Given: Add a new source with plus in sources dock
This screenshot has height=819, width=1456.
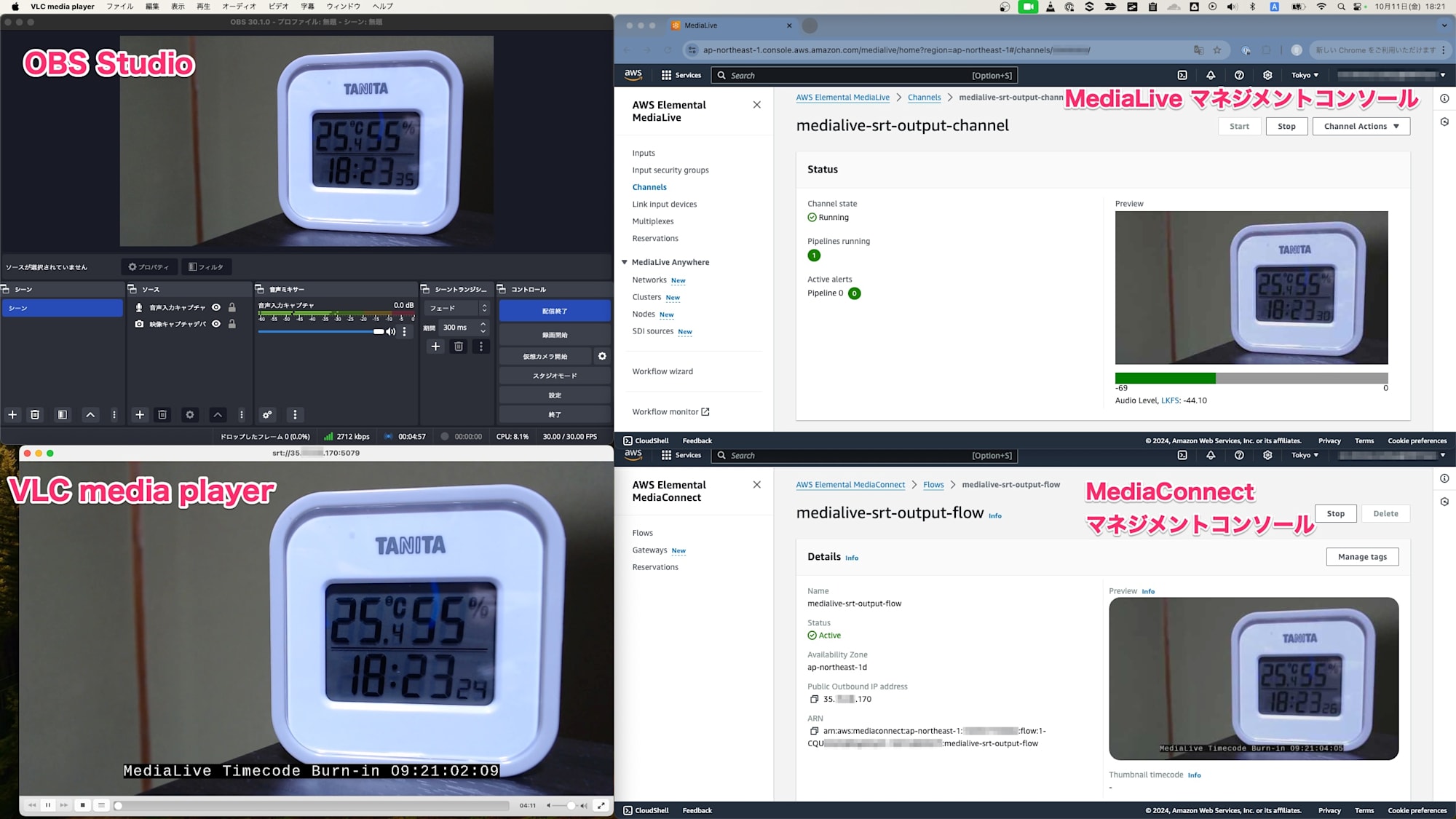Looking at the screenshot, I should [x=140, y=415].
